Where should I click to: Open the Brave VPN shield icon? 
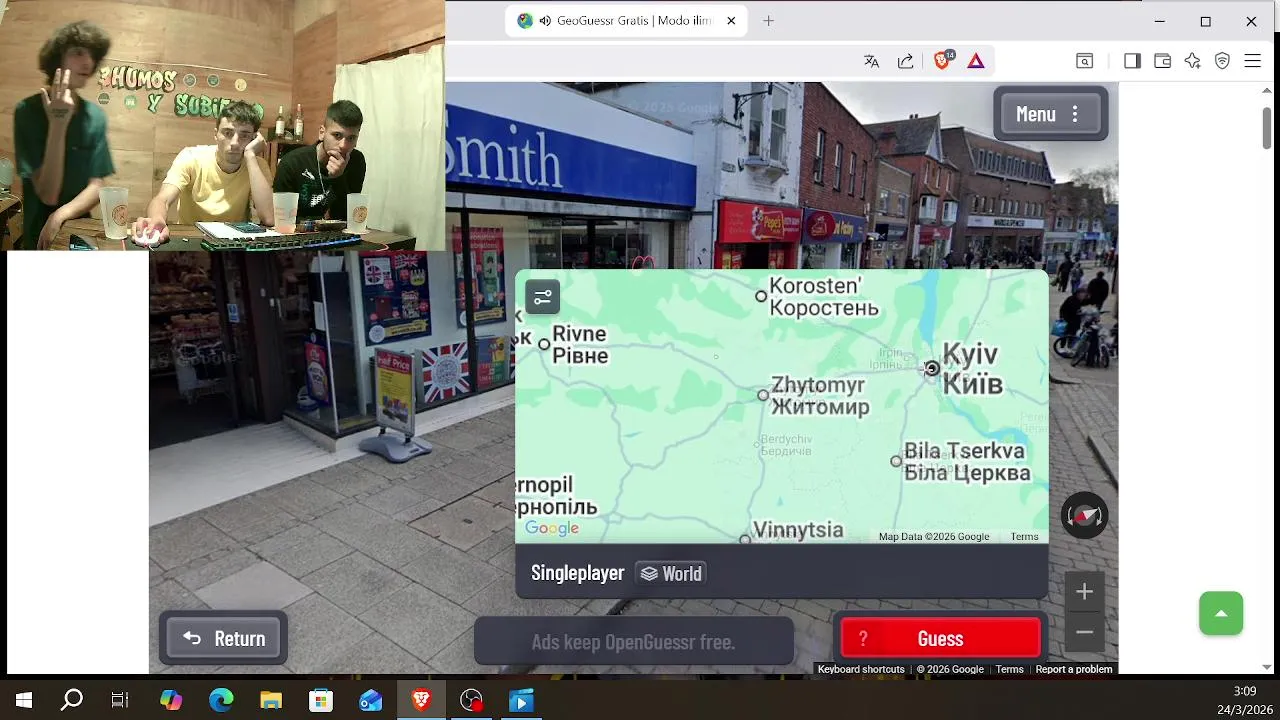point(1222,61)
